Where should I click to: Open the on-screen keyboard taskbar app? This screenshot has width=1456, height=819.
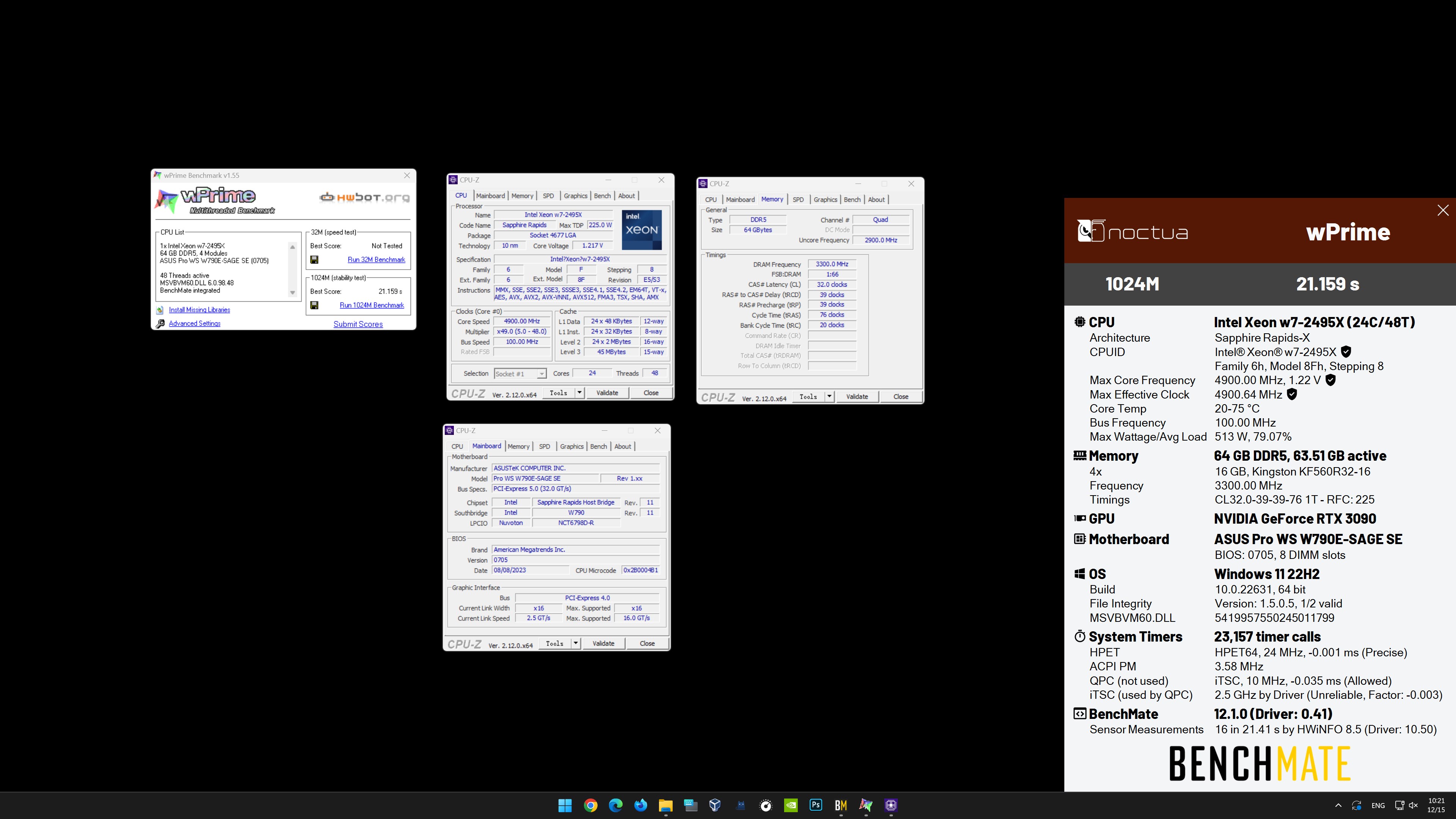click(x=690, y=805)
